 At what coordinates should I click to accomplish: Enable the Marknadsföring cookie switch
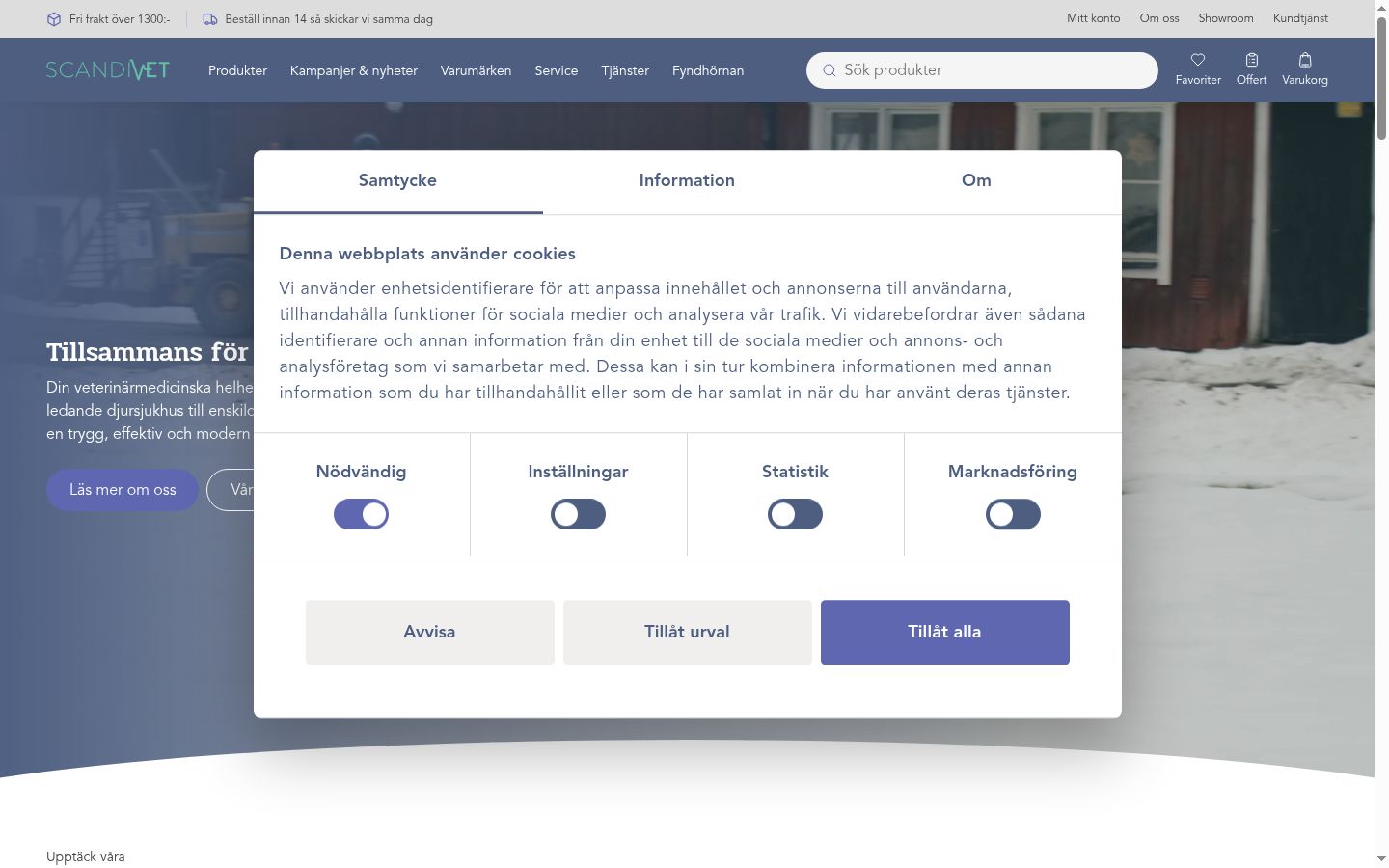1013,514
